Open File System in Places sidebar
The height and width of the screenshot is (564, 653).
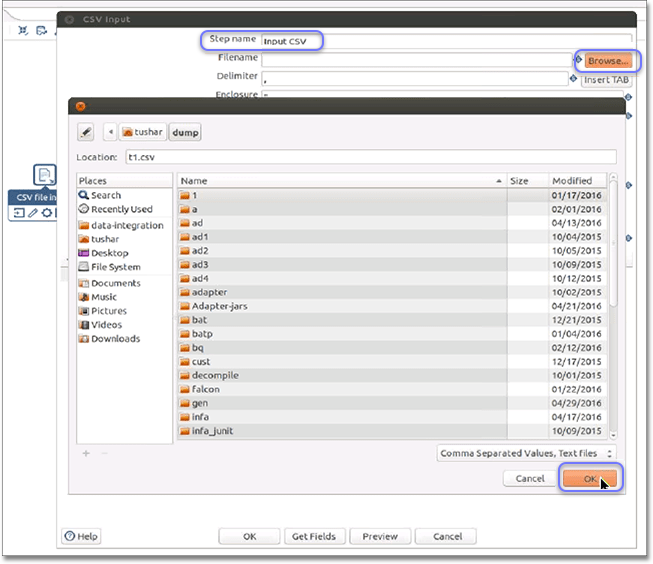(115, 267)
